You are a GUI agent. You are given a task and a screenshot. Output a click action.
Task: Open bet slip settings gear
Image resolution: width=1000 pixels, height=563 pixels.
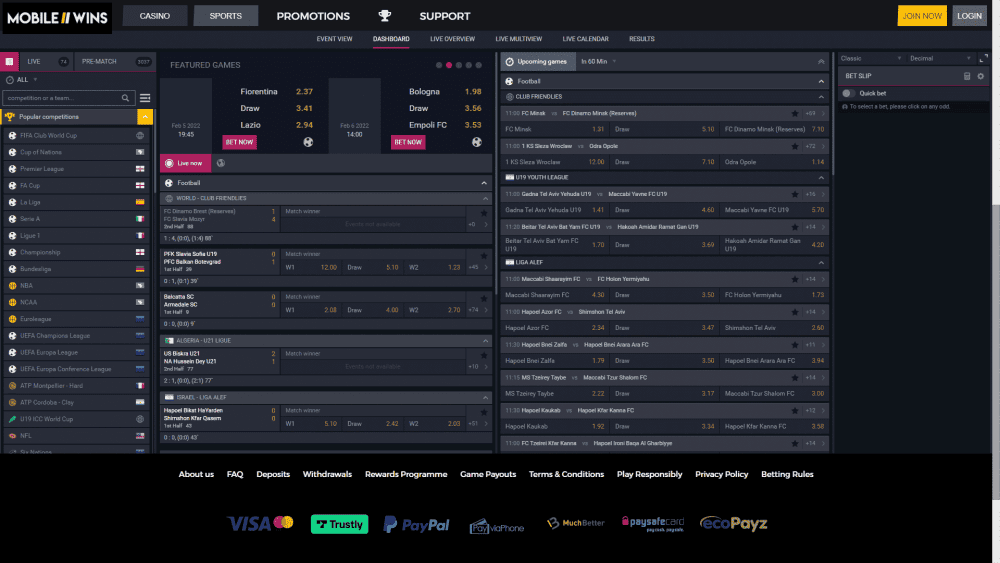(x=981, y=76)
